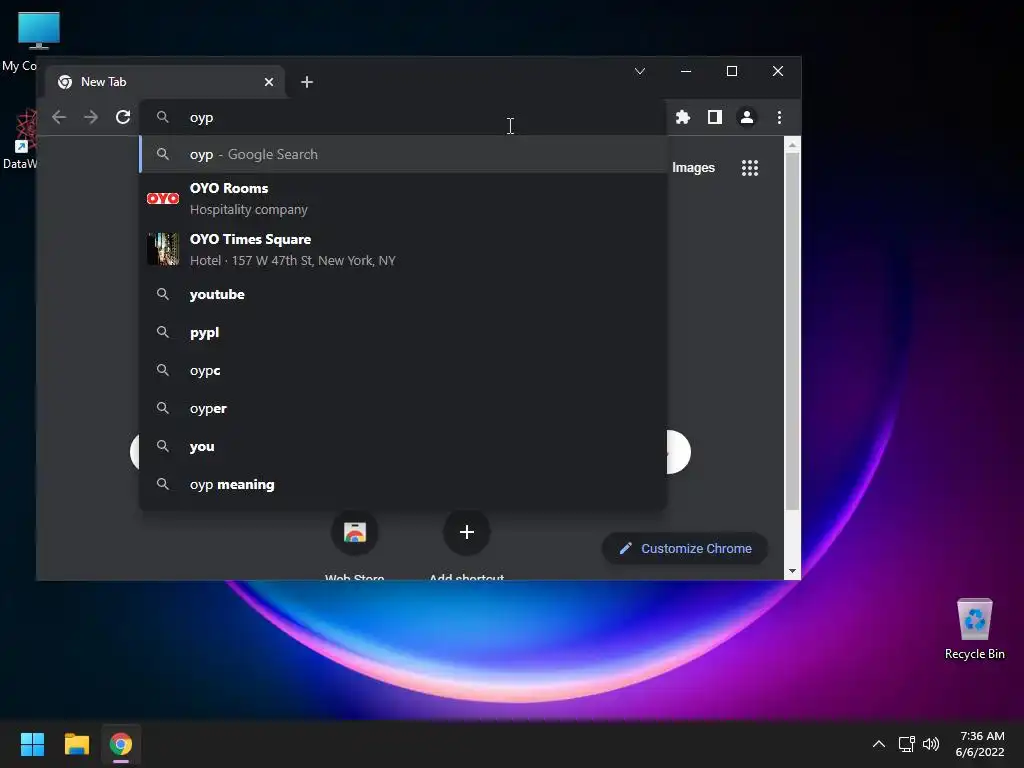
Task: Go forward with the forward arrow
Action: tap(91, 117)
